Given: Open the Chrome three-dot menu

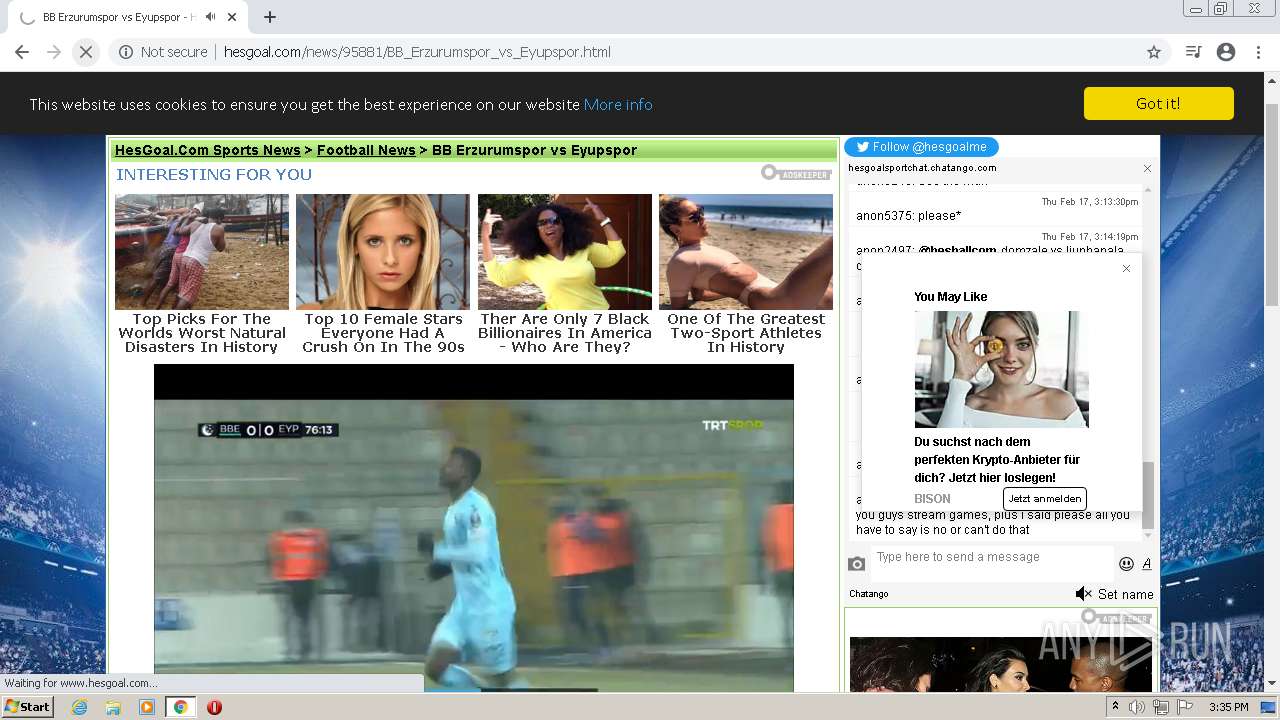Looking at the screenshot, I should point(1258,52).
